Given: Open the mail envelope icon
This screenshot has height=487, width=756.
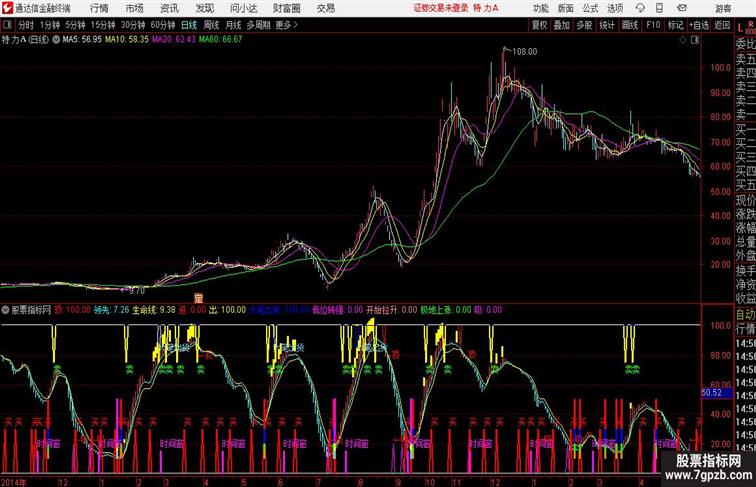Looking at the screenshot, I should (x=682, y=8).
